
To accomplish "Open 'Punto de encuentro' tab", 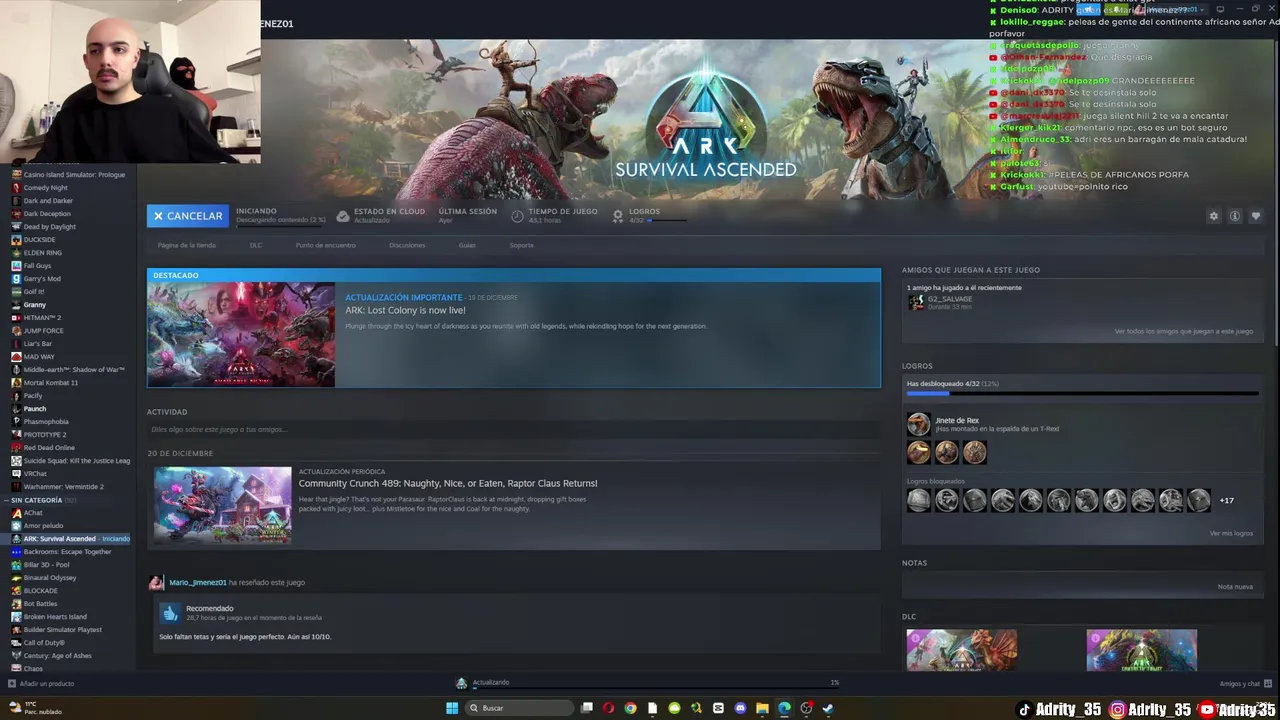I will pos(325,245).
